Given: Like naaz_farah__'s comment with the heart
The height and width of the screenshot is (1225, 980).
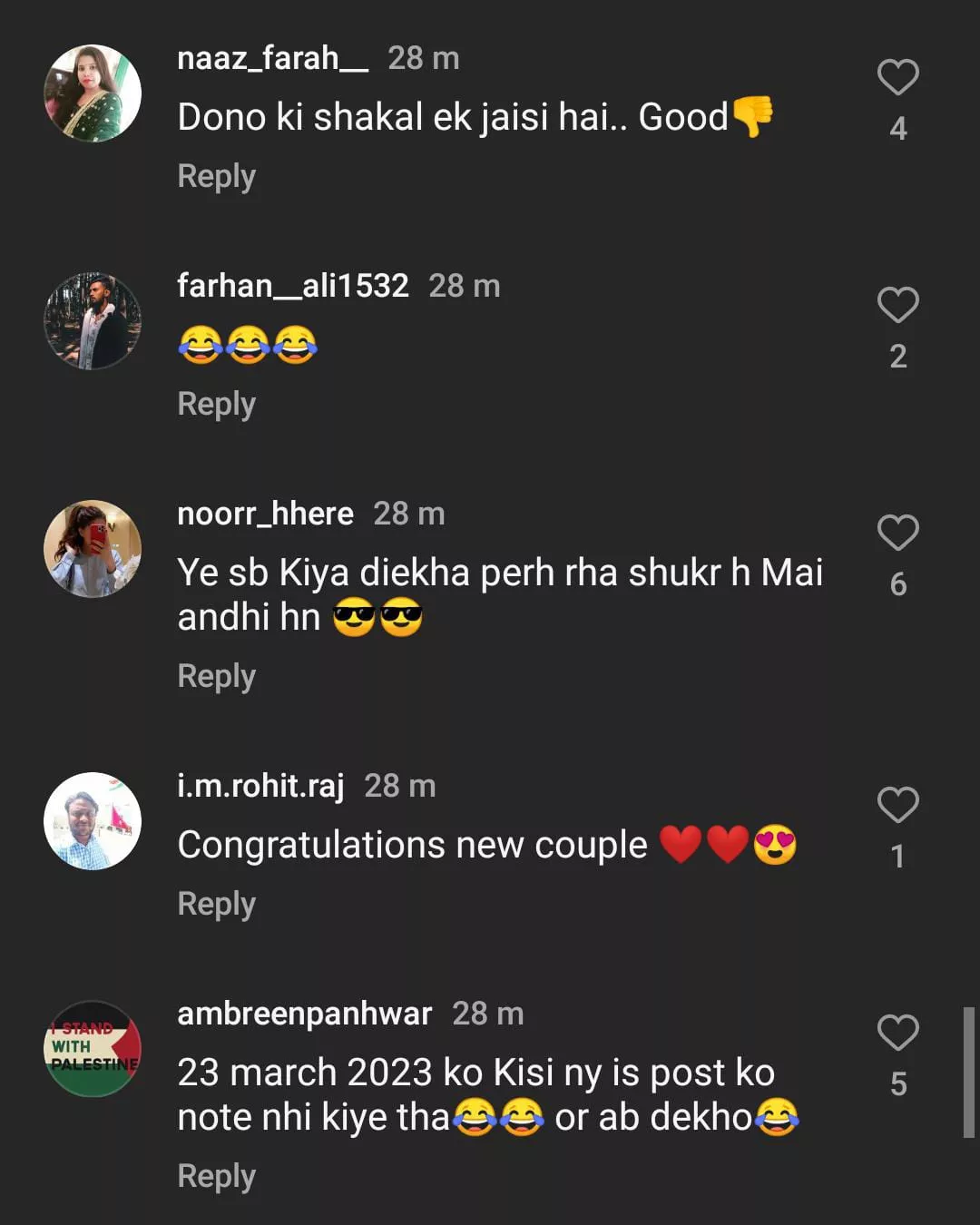Looking at the screenshot, I should (897, 77).
